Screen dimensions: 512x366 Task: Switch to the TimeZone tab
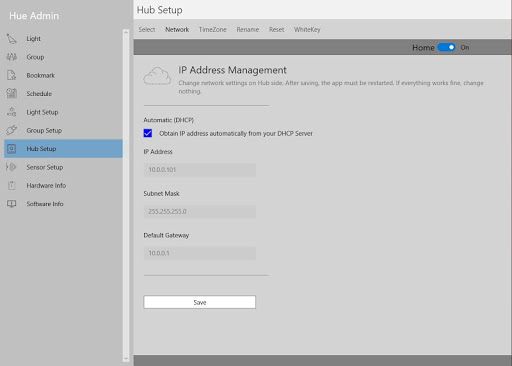pos(213,29)
